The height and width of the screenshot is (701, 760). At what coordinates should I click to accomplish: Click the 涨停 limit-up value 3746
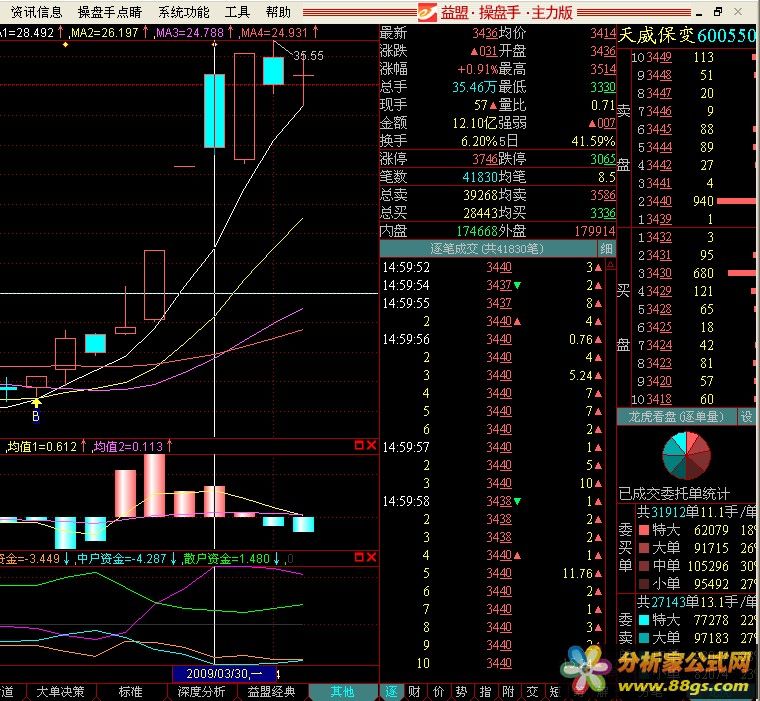click(485, 159)
